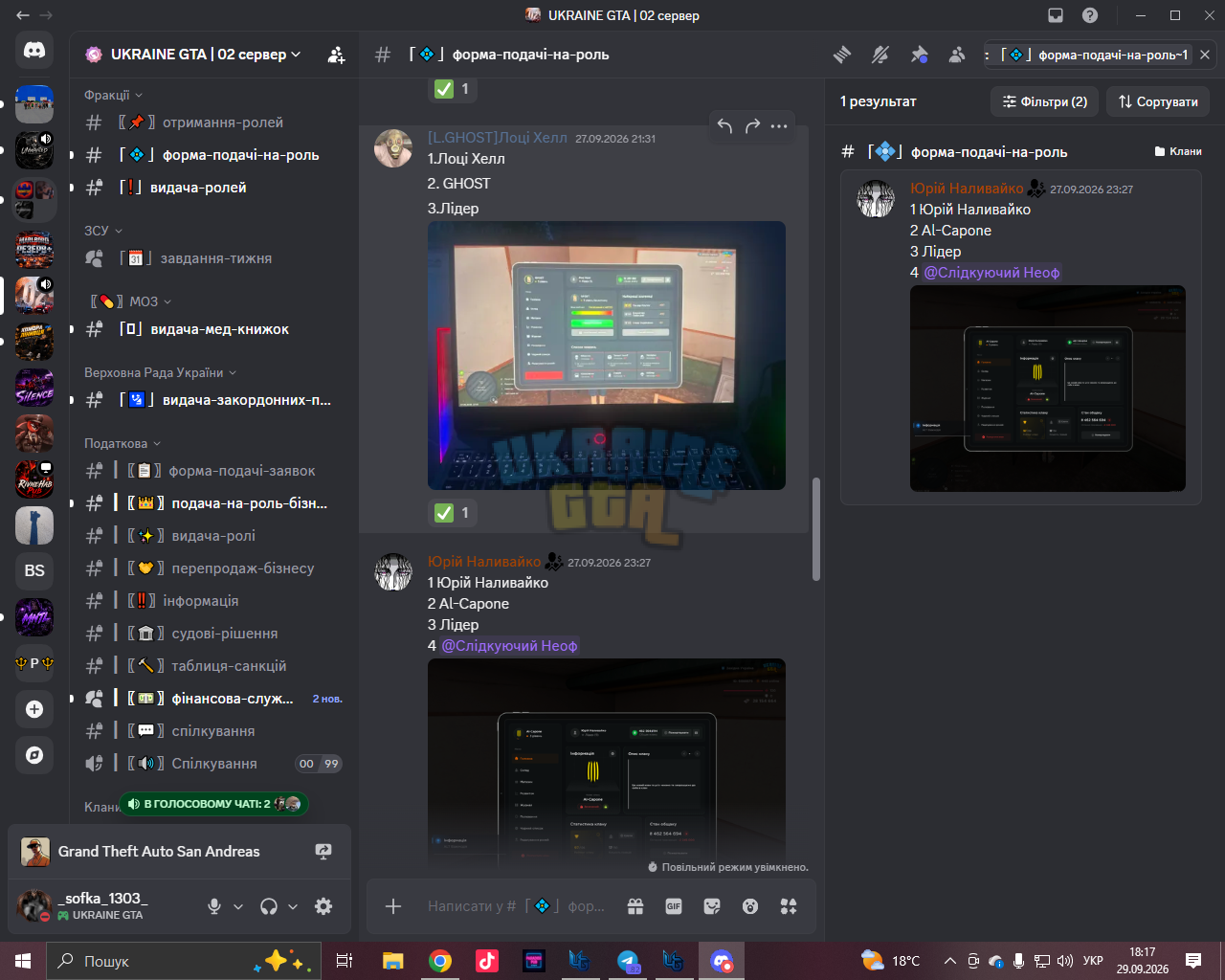Collapse the Податкова category
The height and width of the screenshot is (980, 1225).
coord(122,443)
